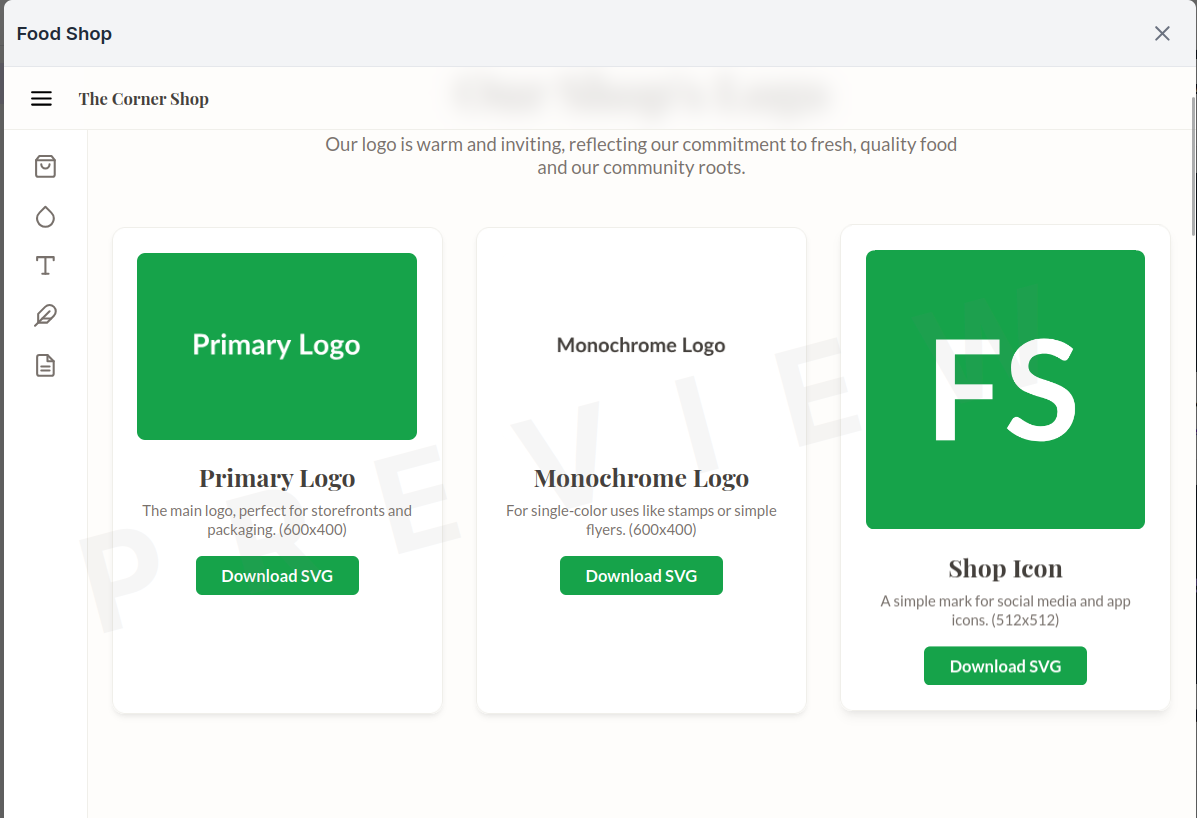Click the Primary Logo card heading
This screenshot has height=818, width=1197.
point(277,478)
